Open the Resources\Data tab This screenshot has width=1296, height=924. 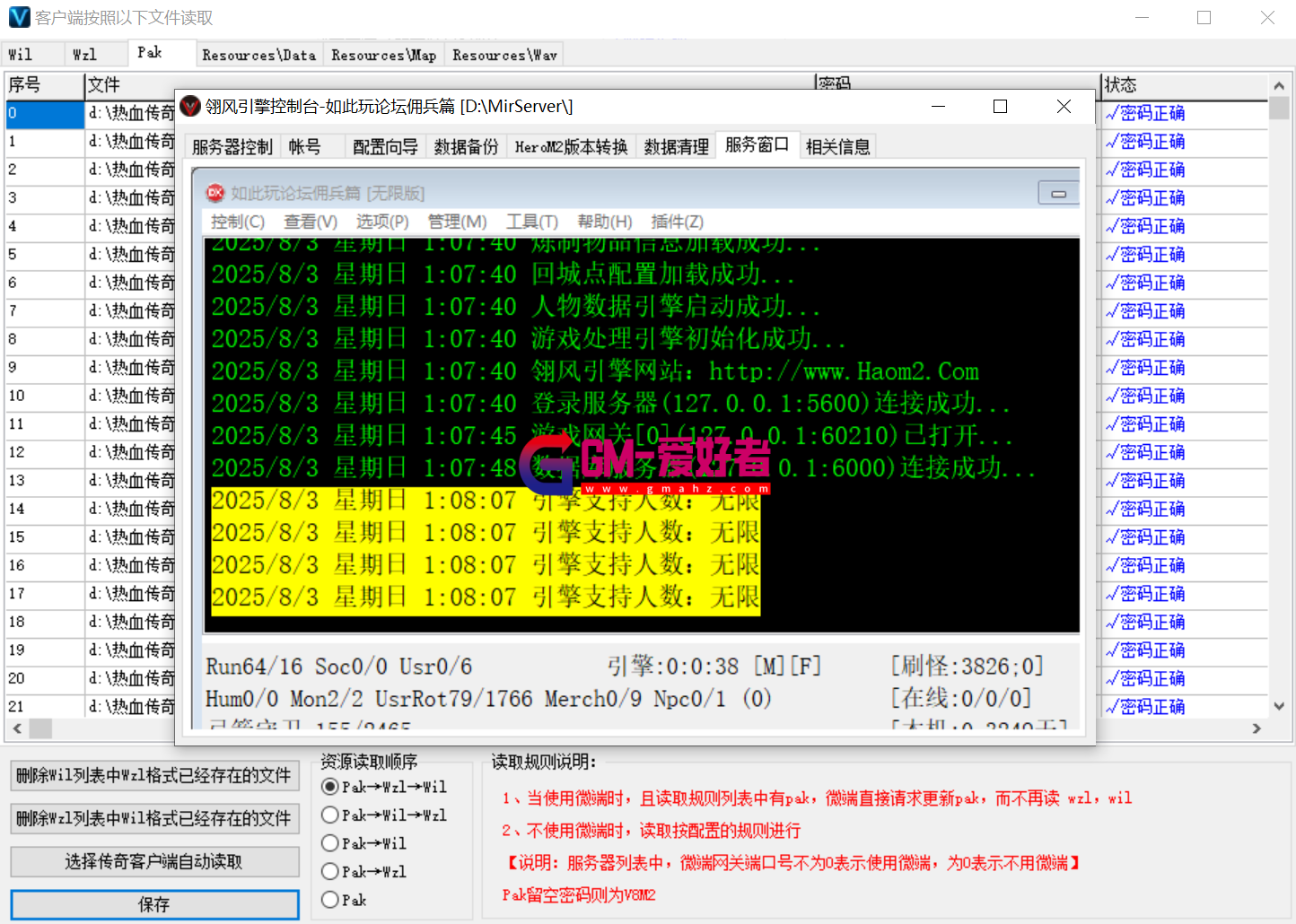pyautogui.click(x=258, y=56)
